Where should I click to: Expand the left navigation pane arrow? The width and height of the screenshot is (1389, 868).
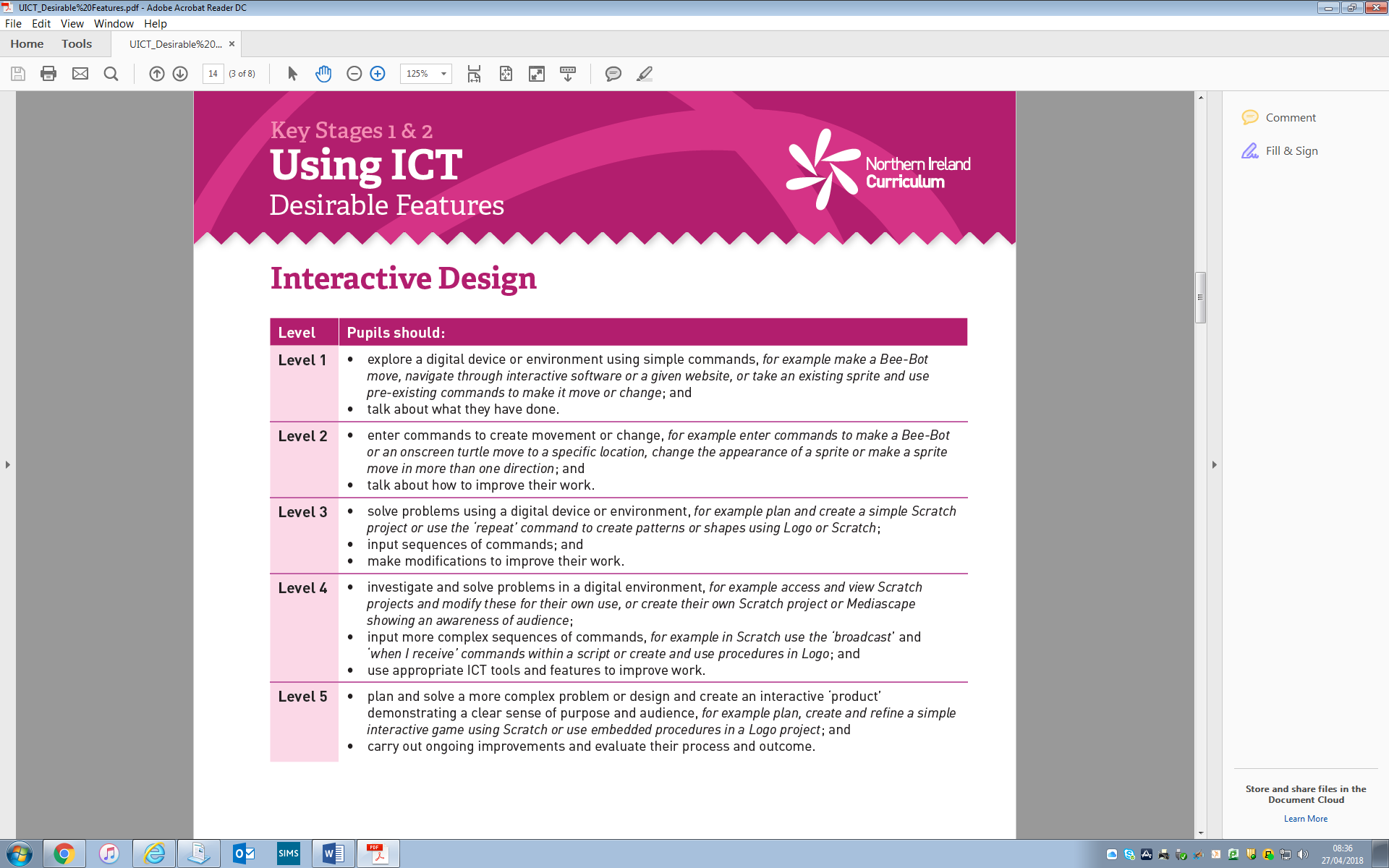tap(7, 464)
